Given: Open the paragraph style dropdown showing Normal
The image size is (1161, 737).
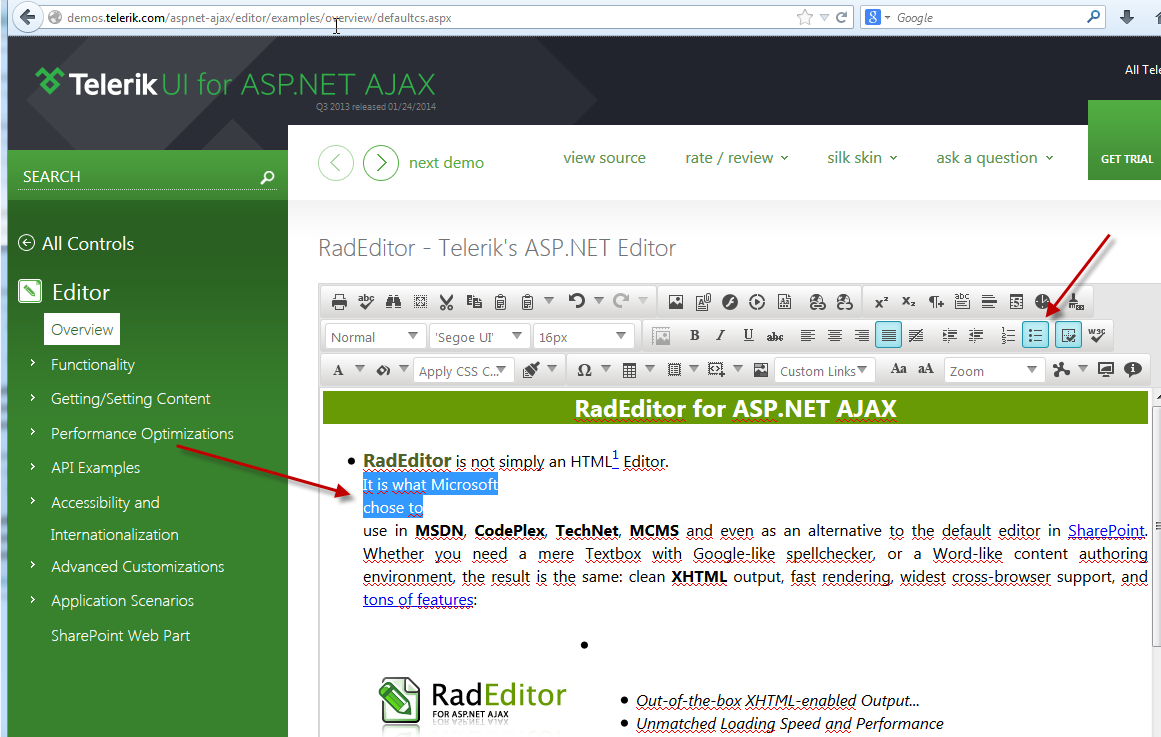Looking at the screenshot, I should click(x=375, y=336).
